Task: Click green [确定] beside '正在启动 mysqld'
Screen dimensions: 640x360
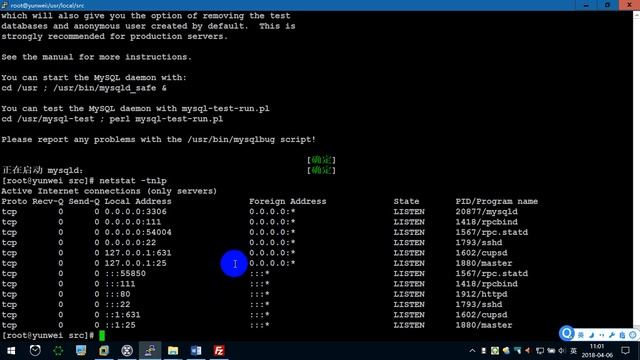Action: [x=321, y=170]
